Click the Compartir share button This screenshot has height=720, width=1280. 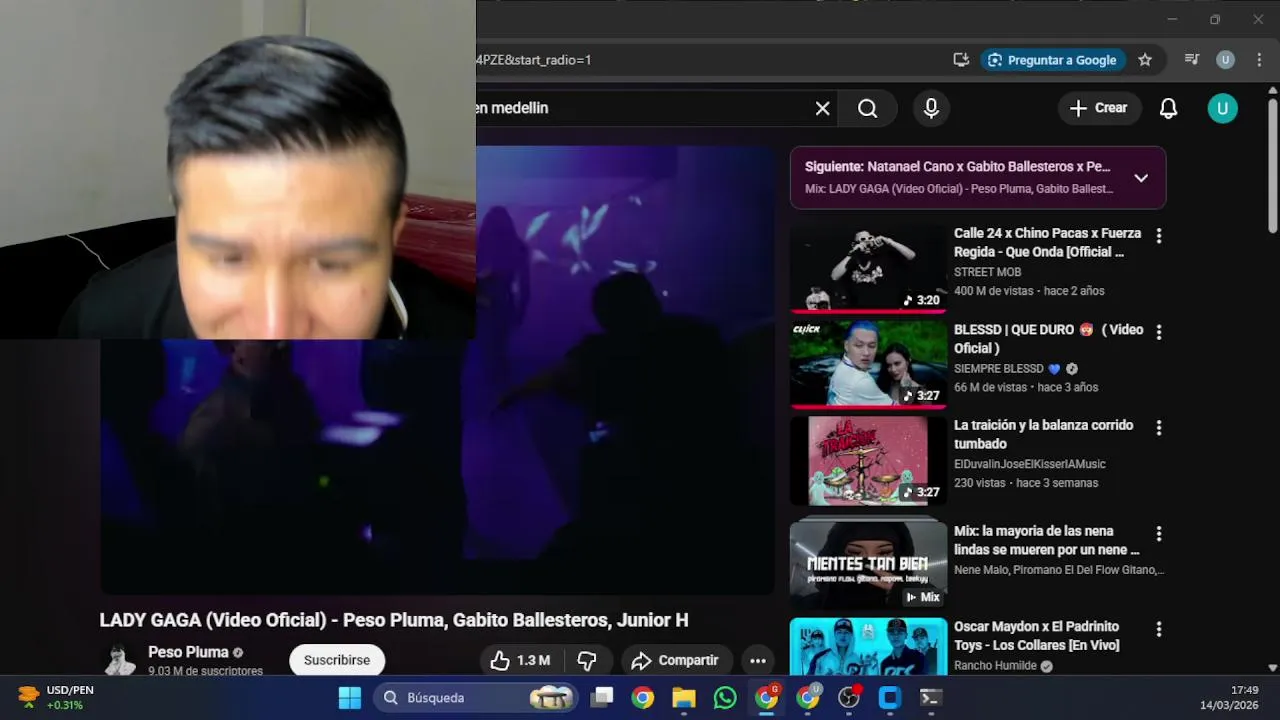[676, 660]
